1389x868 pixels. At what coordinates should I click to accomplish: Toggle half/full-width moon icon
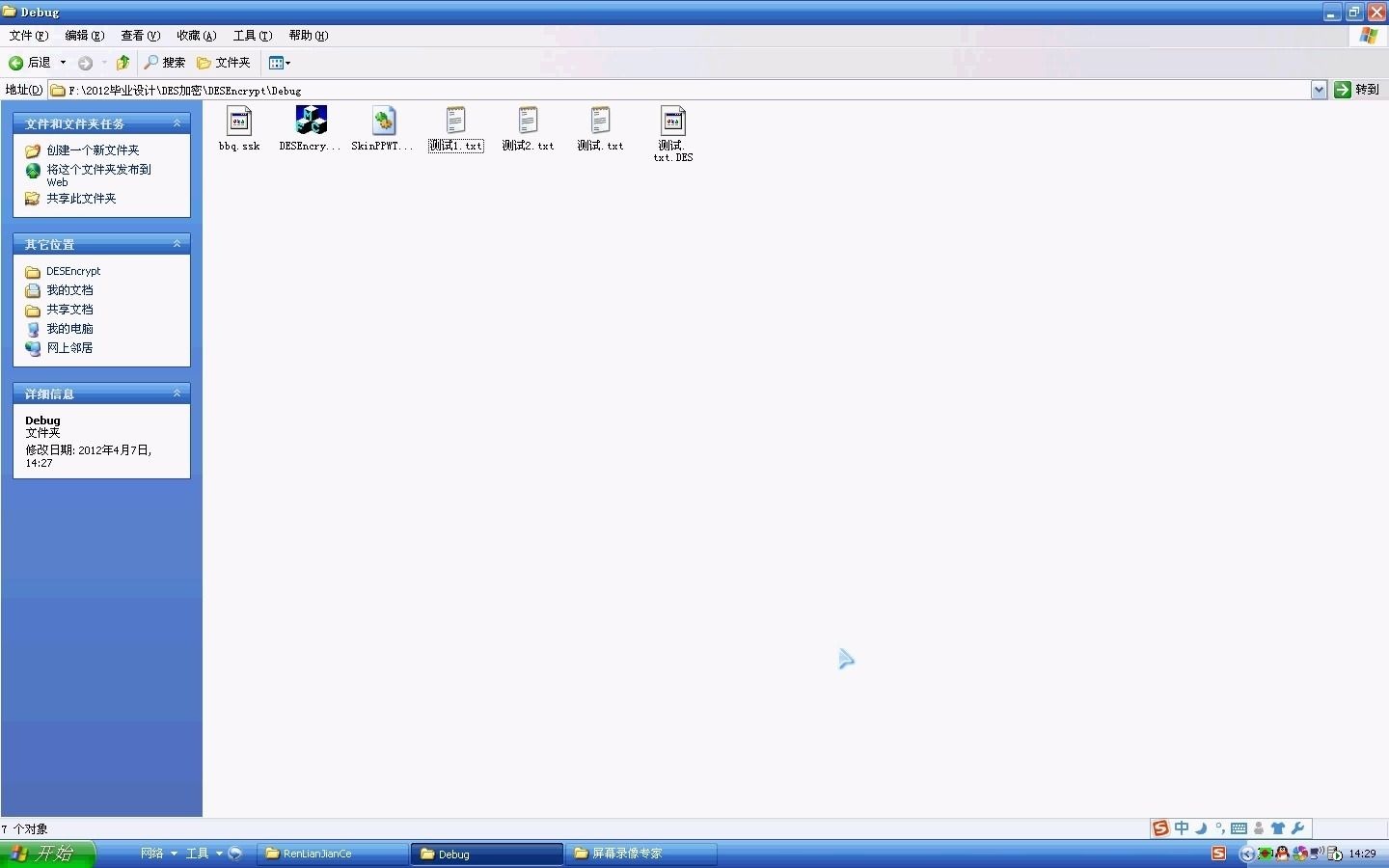[1201, 828]
